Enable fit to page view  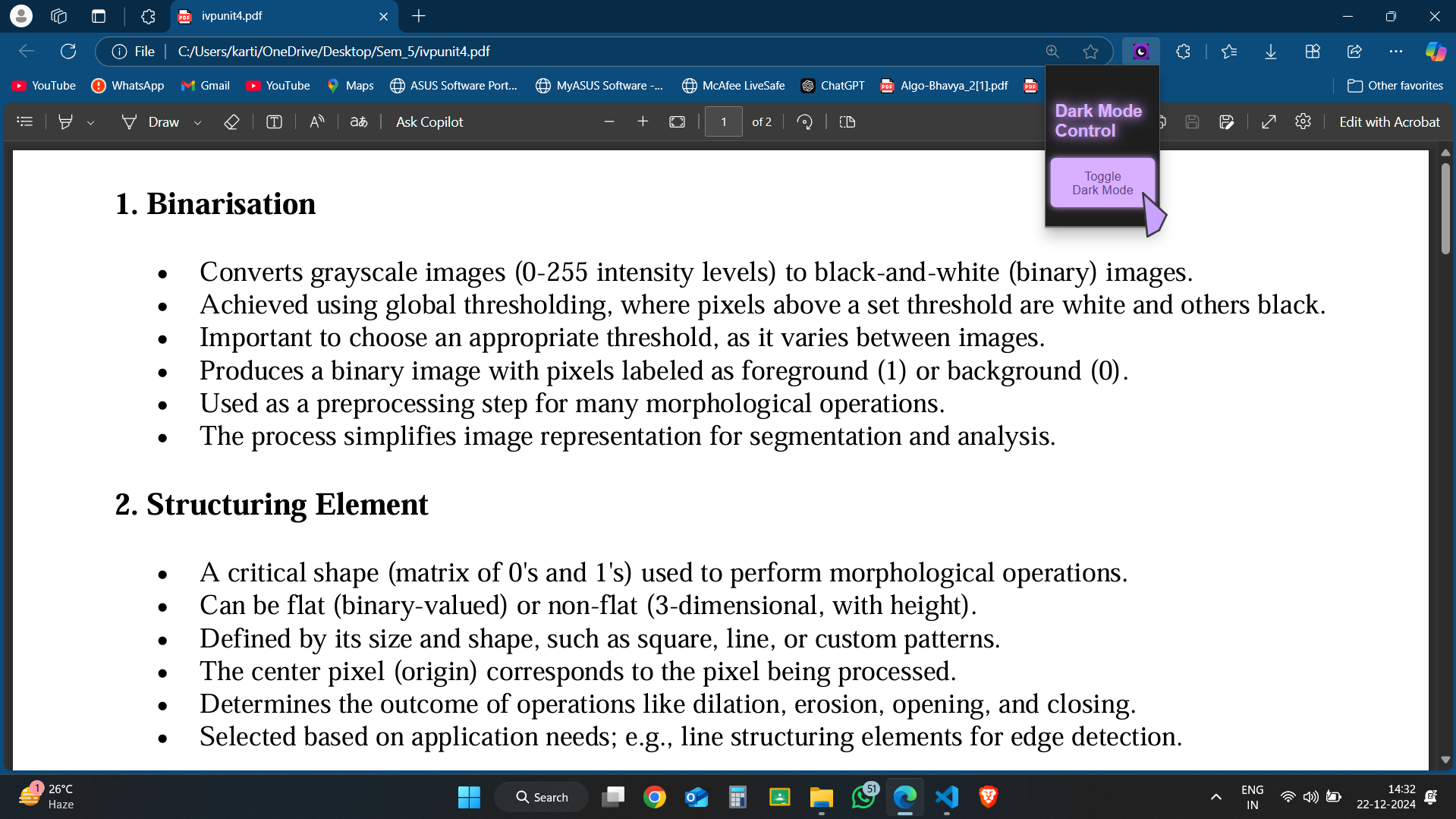click(677, 121)
